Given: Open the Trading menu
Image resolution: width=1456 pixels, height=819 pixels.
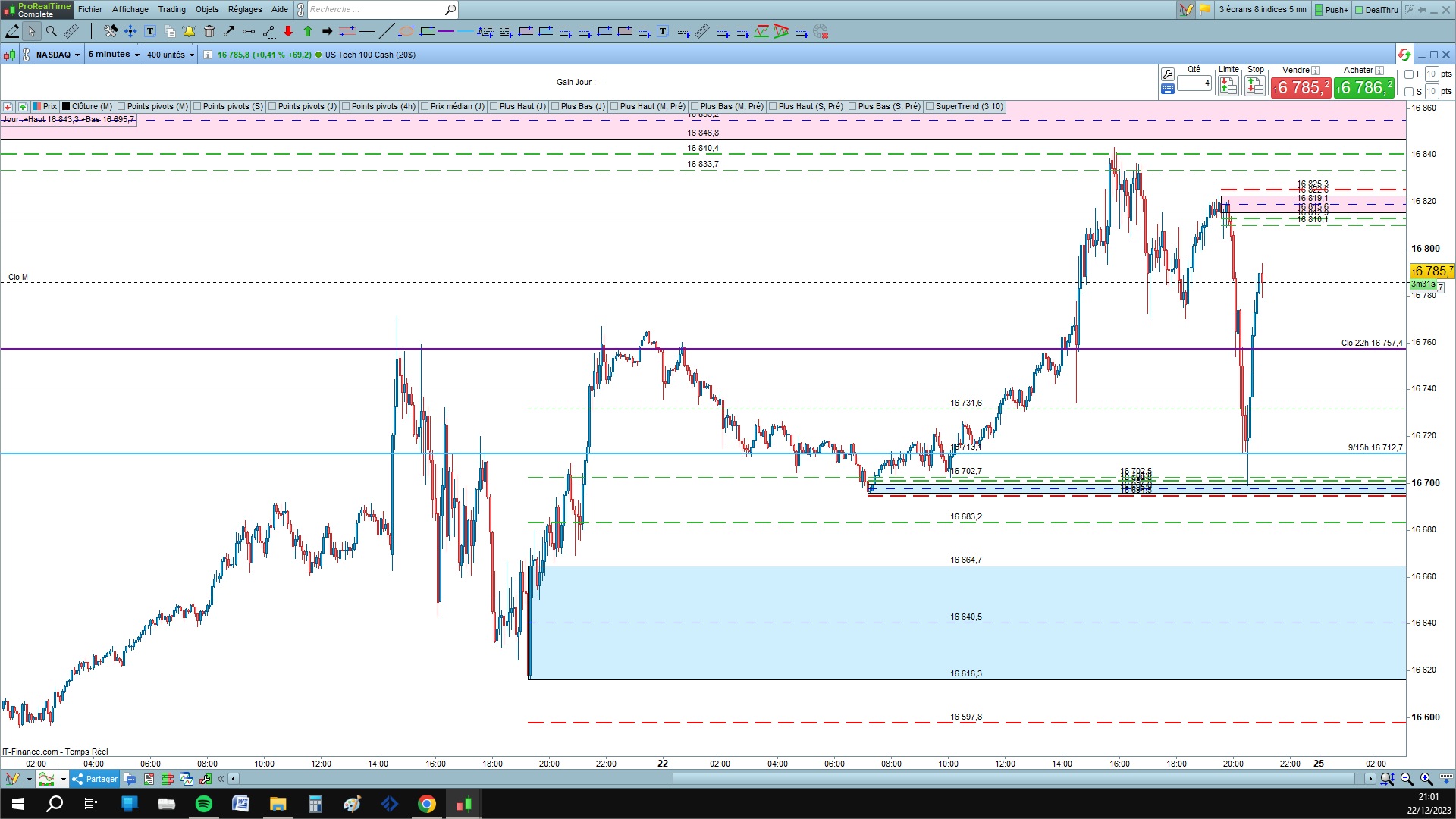Looking at the screenshot, I should (171, 9).
